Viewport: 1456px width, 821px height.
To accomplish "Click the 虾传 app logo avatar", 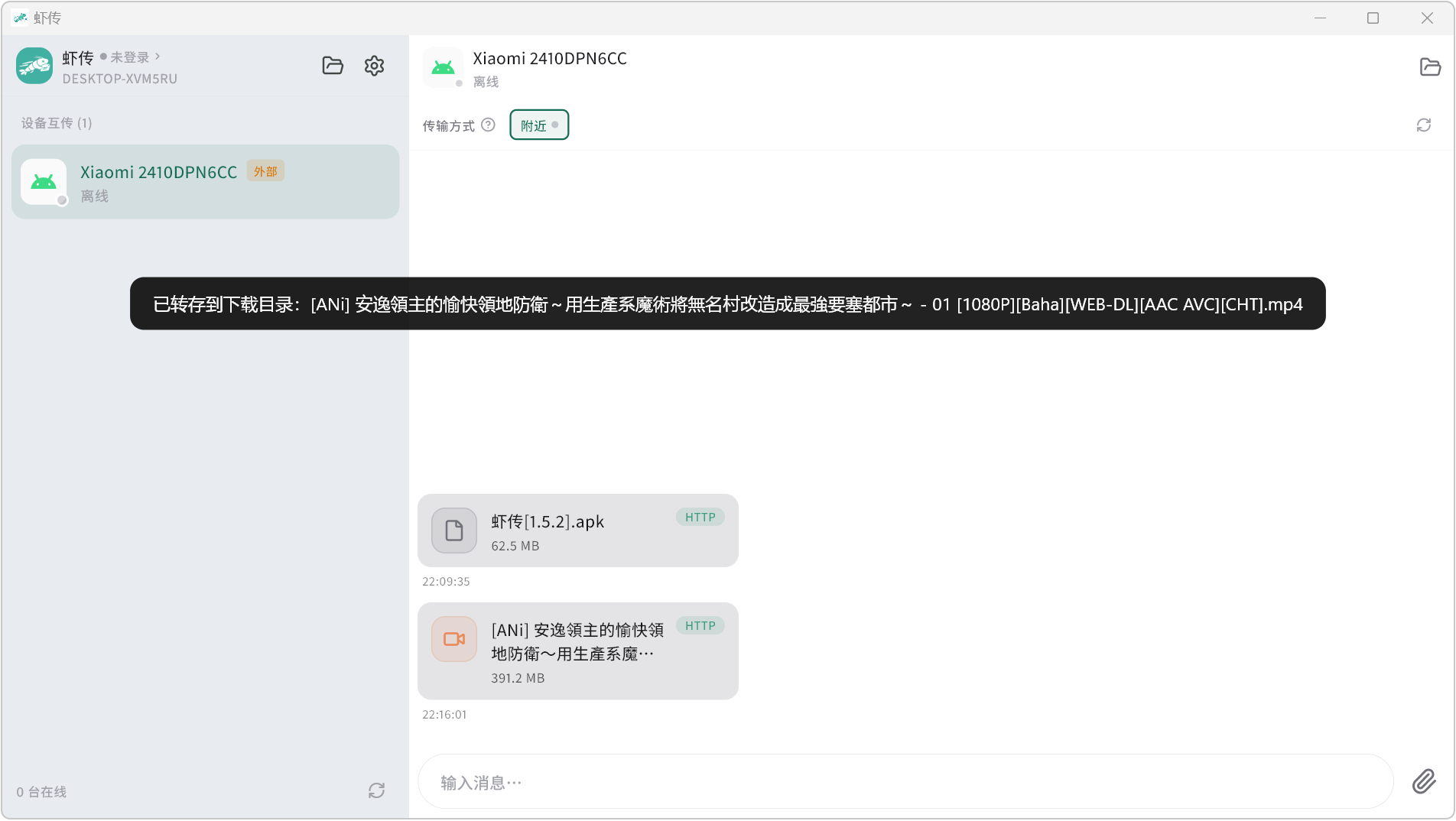I will click(34, 66).
